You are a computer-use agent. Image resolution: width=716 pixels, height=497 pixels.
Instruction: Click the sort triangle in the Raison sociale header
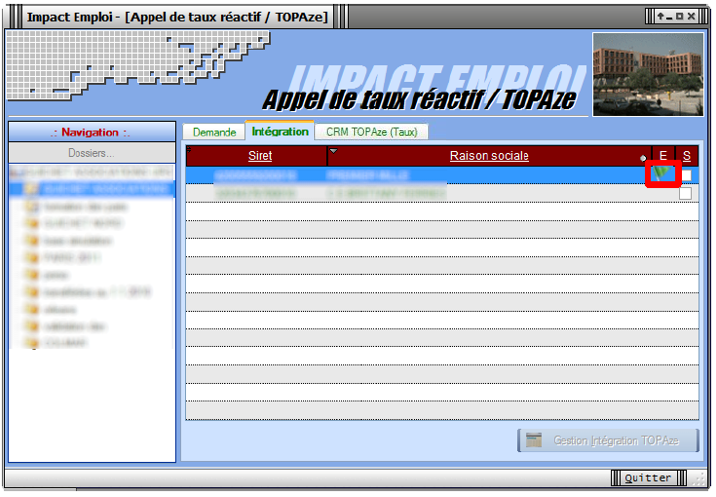click(334, 151)
